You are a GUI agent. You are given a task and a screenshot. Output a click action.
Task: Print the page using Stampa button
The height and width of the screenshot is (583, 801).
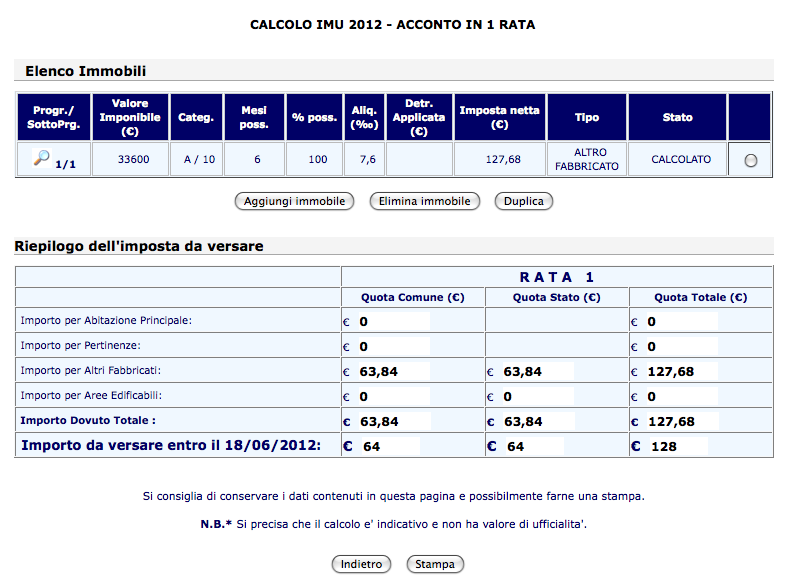pyautogui.click(x=435, y=564)
